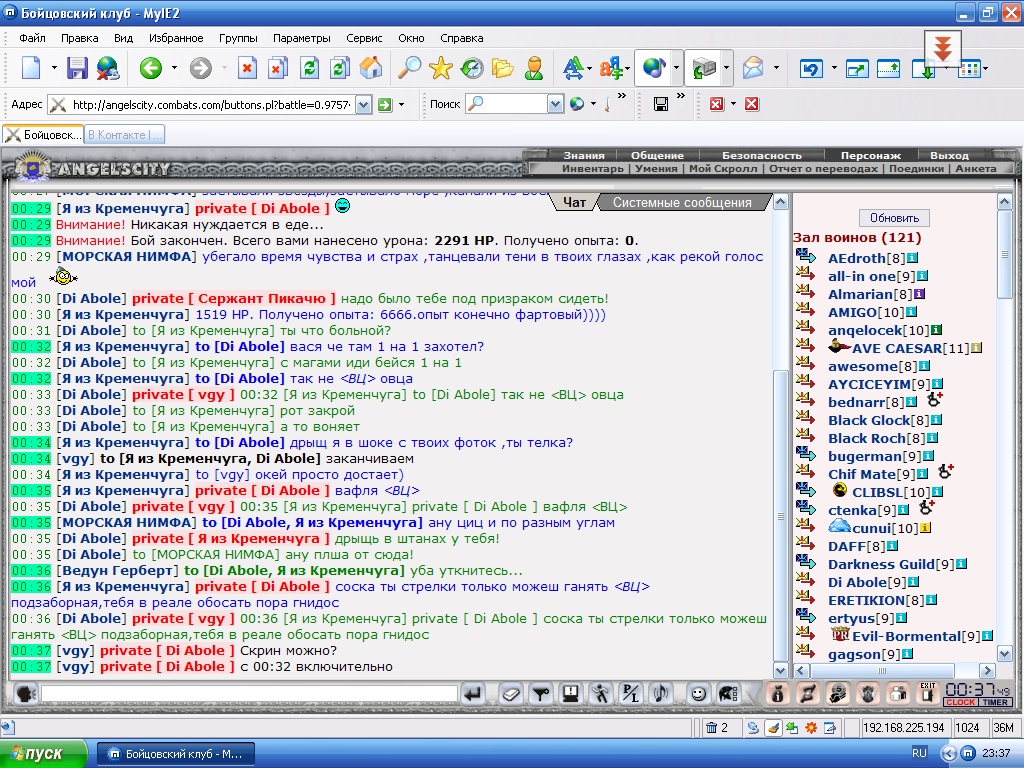Click the yellow star favorites icon
This screenshot has width=1024, height=768.
point(441,67)
